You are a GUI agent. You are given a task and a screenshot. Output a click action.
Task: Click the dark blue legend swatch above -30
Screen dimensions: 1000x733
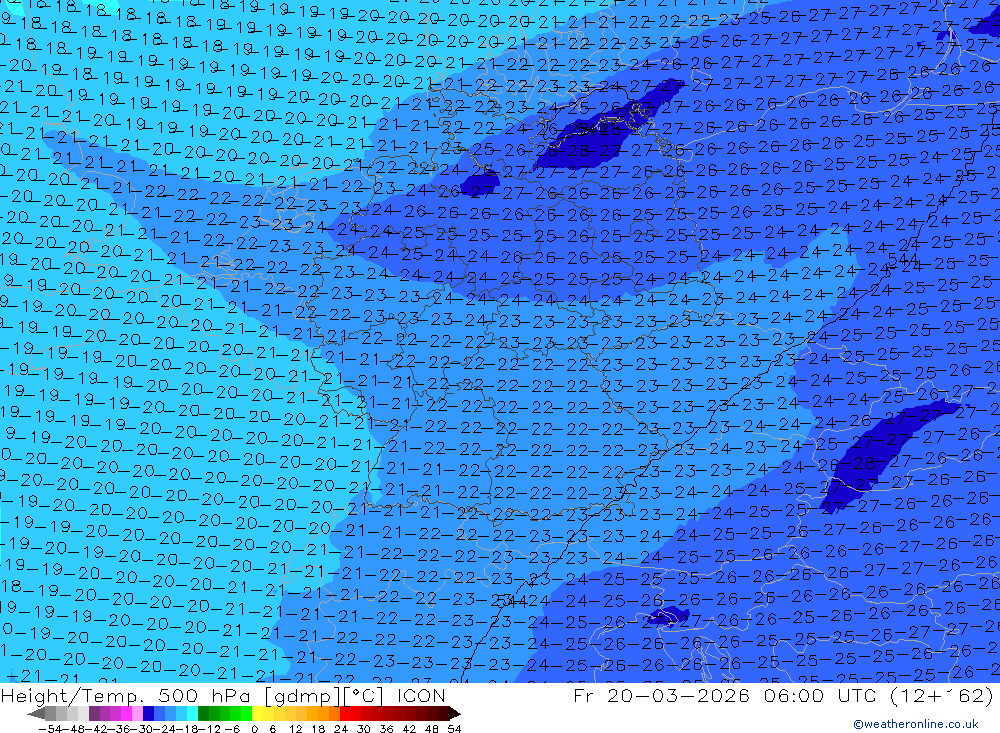point(148,713)
